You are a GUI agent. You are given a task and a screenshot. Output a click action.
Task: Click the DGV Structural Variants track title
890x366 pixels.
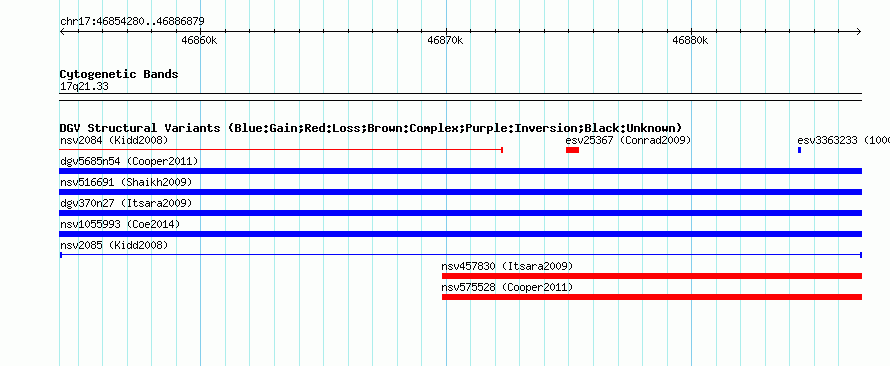tap(371, 128)
